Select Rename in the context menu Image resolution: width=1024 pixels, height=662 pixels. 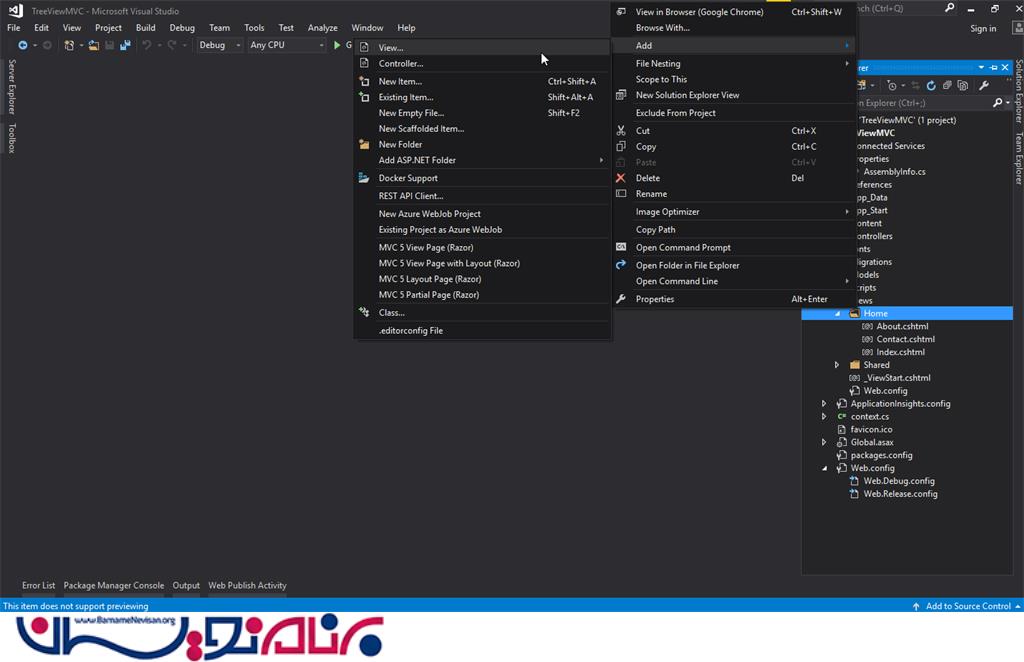click(734, 194)
